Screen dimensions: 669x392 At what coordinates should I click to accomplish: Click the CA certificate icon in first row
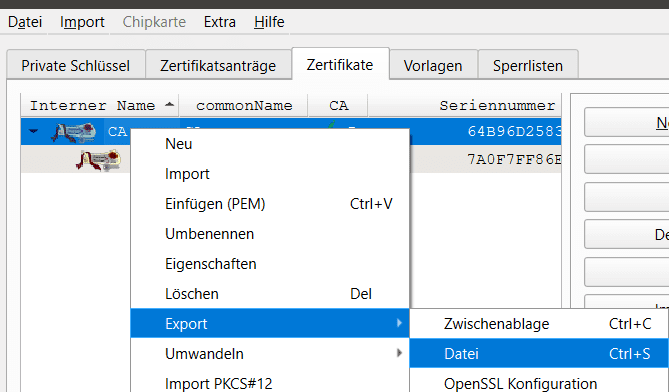click(73, 133)
